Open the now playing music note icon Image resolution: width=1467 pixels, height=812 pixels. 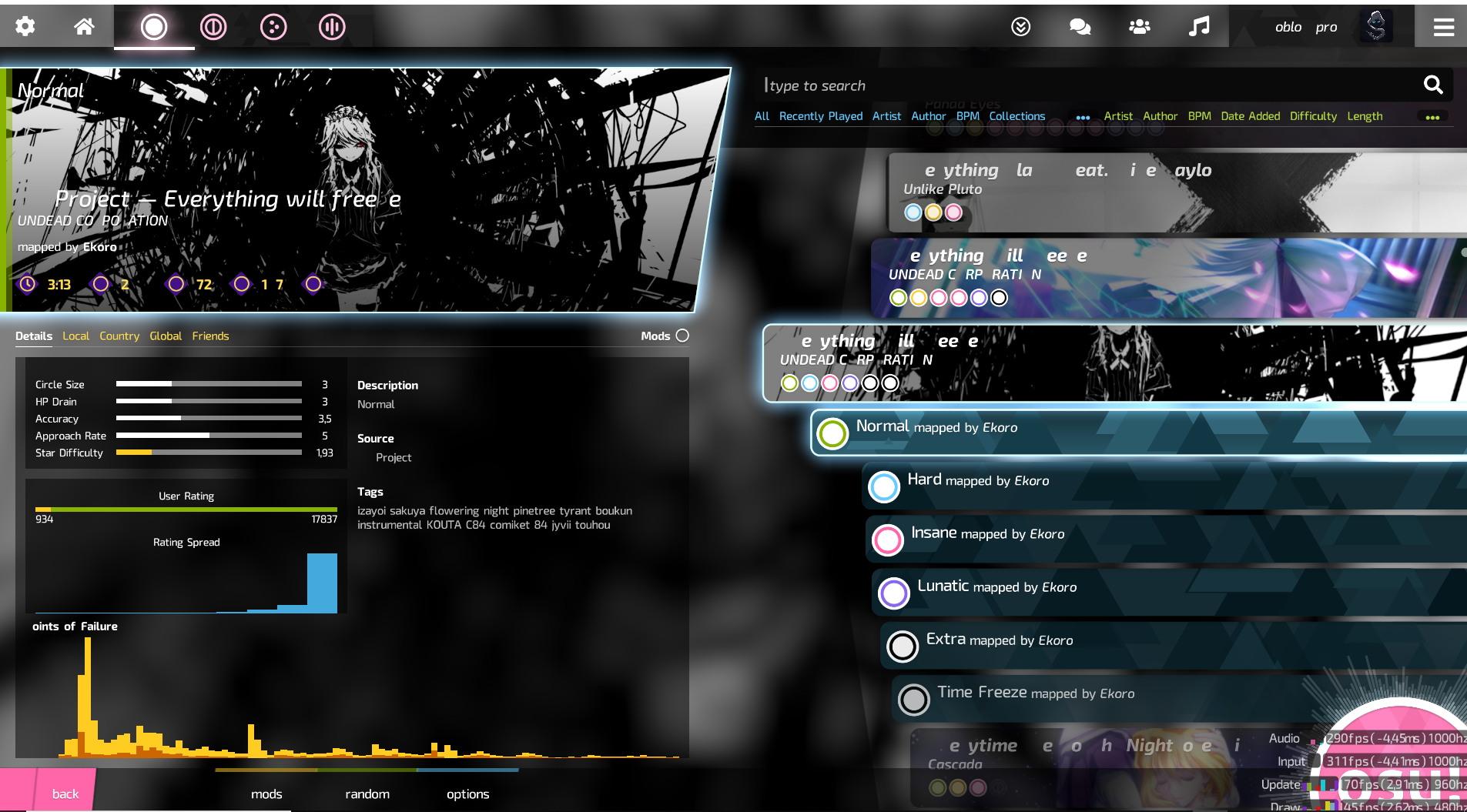pyautogui.click(x=1198, y=25)
